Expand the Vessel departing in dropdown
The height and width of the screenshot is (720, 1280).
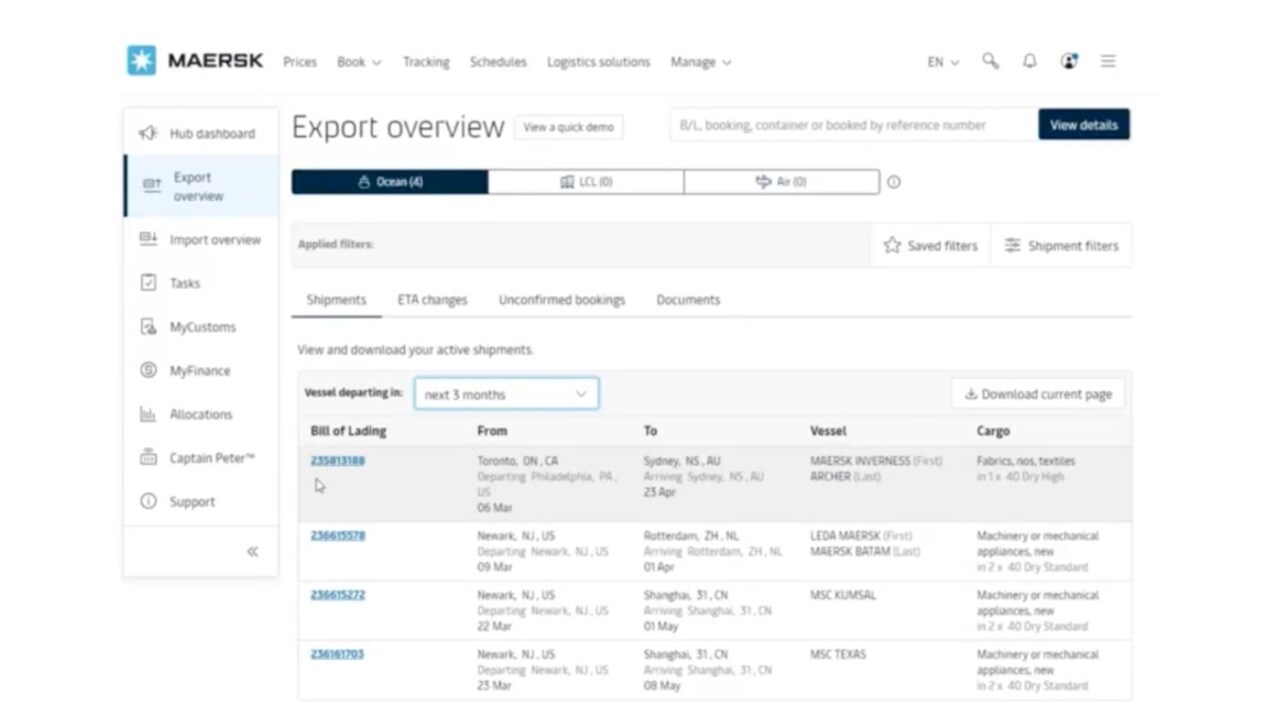(506, 394)
